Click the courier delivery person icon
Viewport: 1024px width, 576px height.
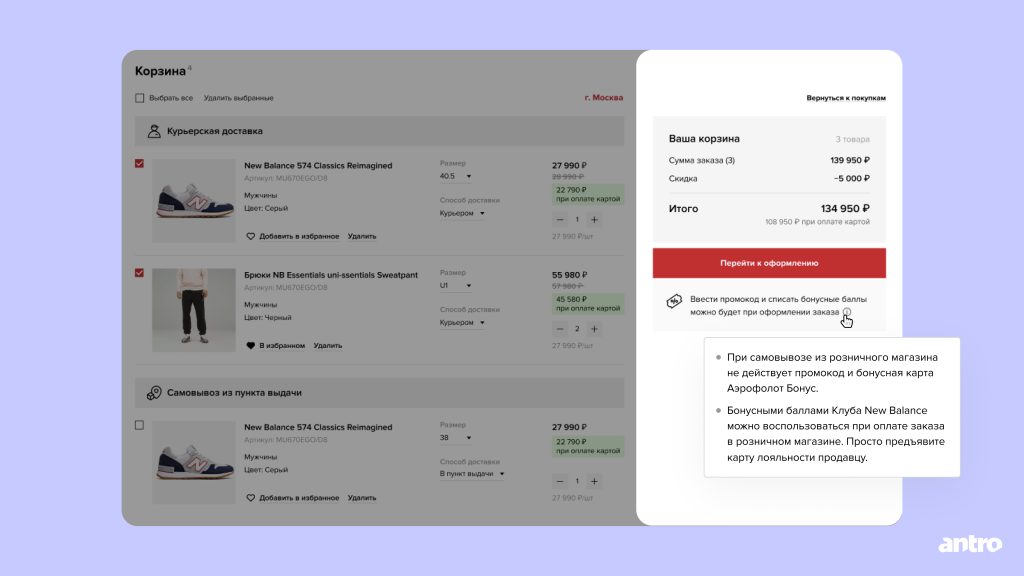point(154,131)
